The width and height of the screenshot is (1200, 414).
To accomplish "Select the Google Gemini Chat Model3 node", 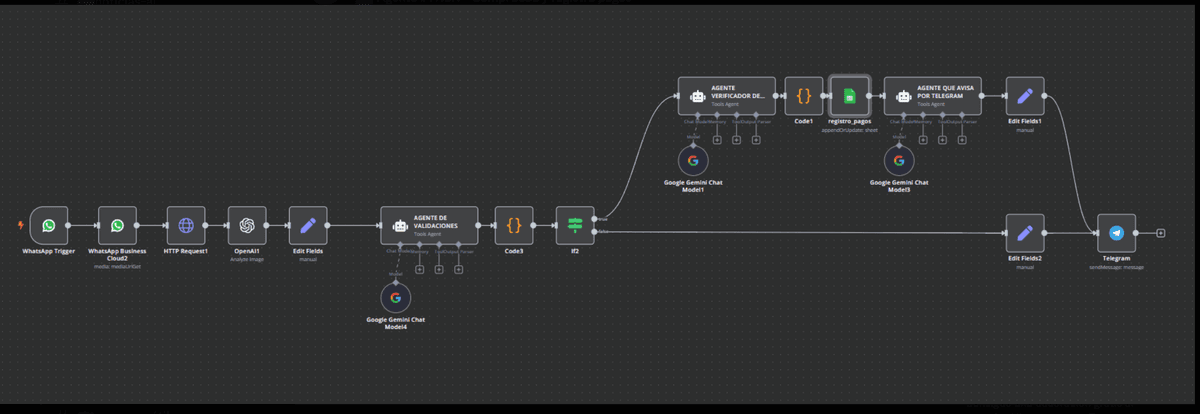I will click(898, 160).
